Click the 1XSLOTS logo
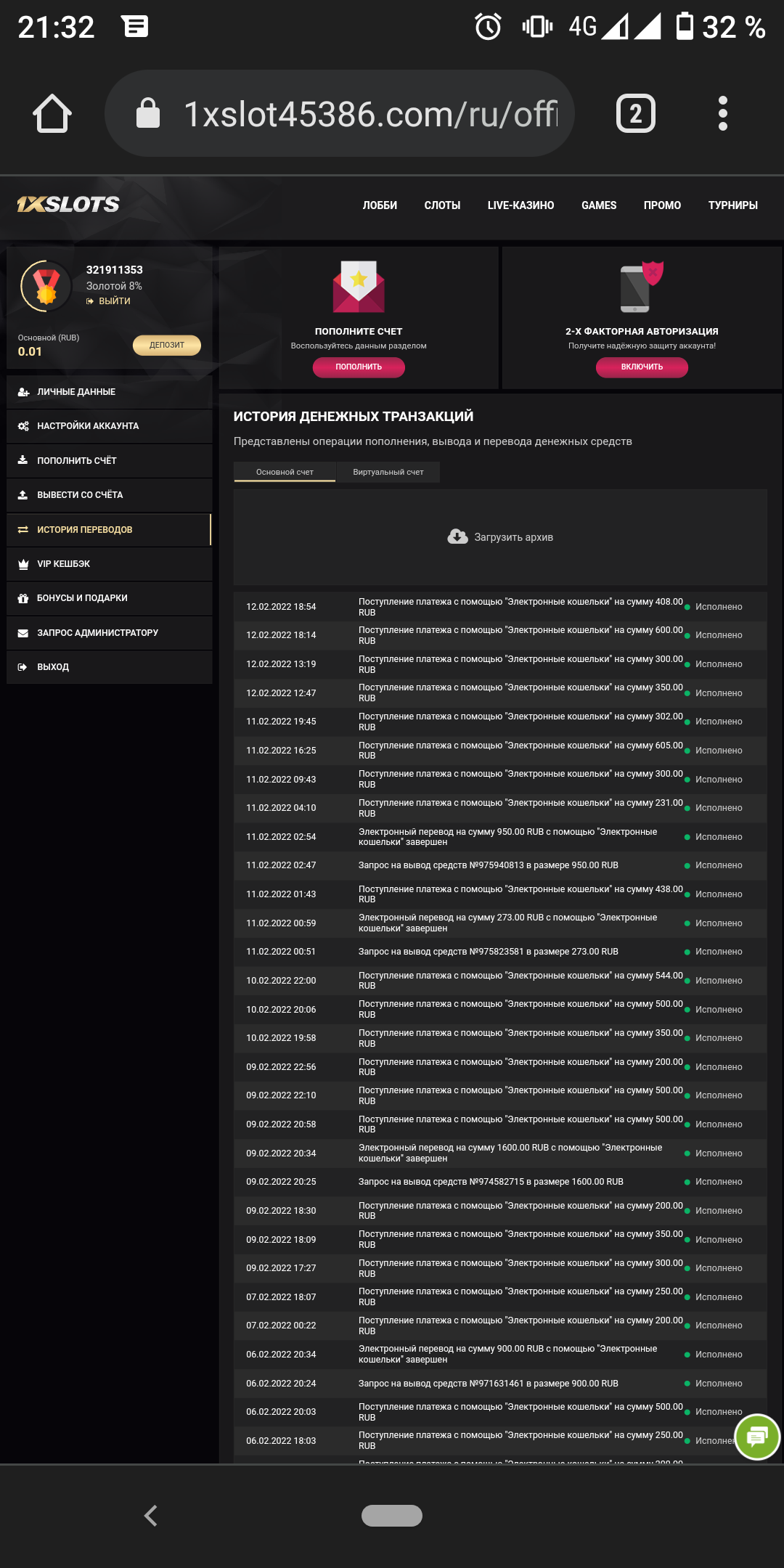Viewport: 784px width, 1568px height. [x=68, y=205]
